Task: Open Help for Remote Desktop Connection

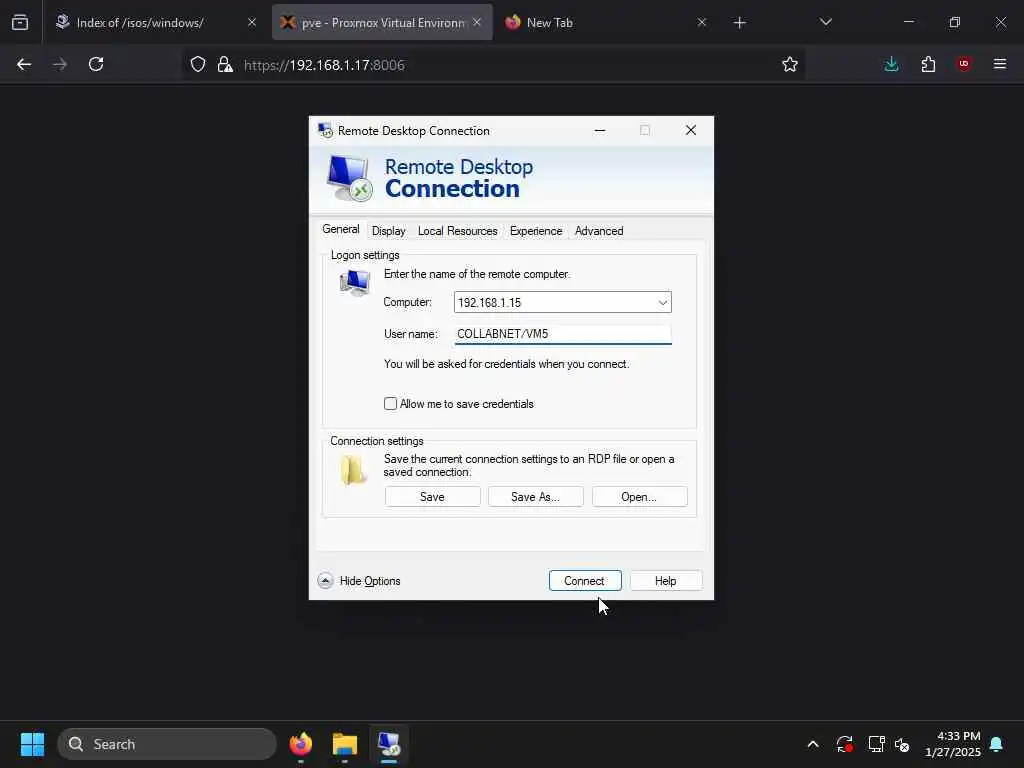Action: click(665, 581)
